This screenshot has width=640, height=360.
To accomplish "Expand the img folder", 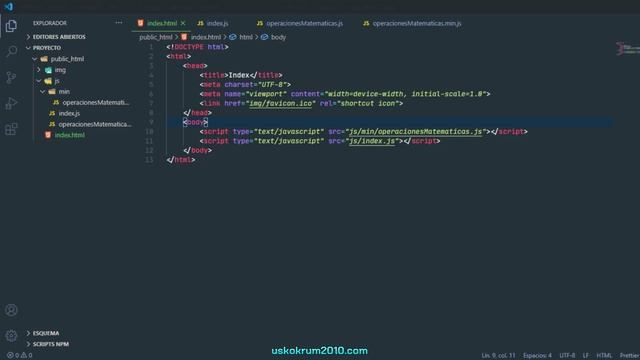I will [60, 70].
